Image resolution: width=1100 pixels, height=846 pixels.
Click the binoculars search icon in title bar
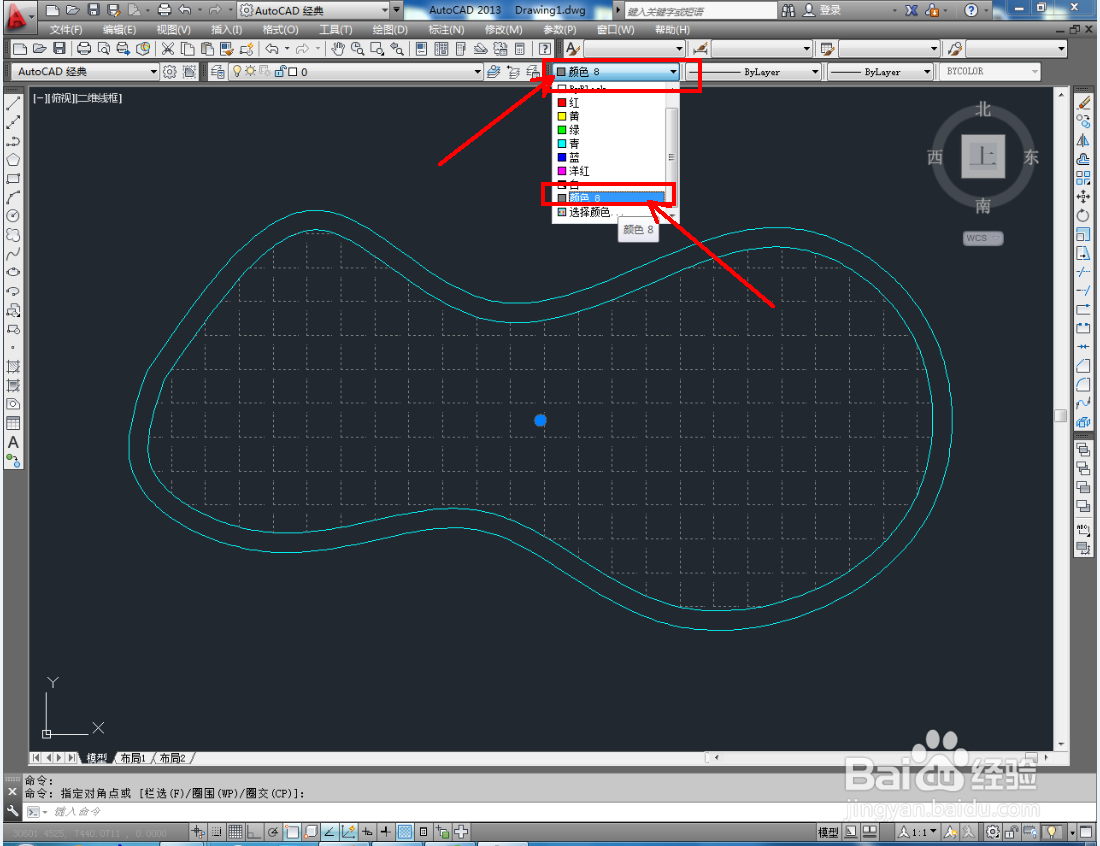pyautogui.click(x=789, y=11)
